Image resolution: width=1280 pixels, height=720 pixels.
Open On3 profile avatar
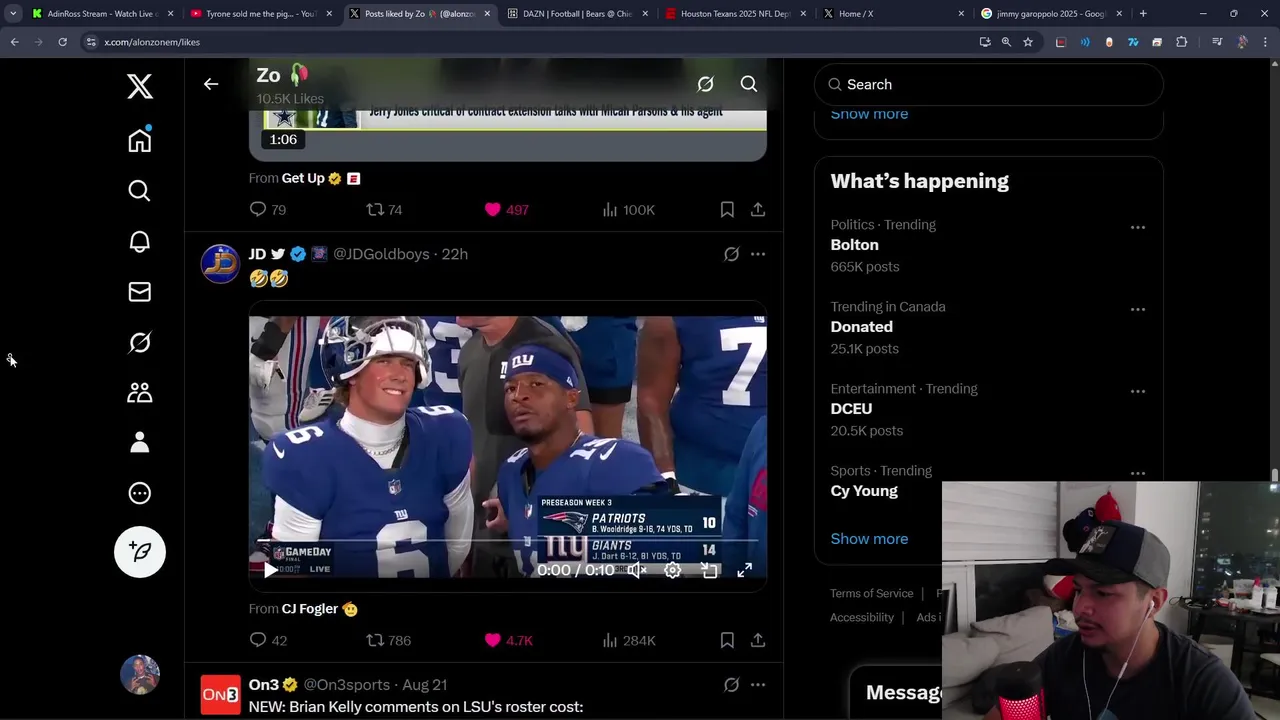(220, 695)
